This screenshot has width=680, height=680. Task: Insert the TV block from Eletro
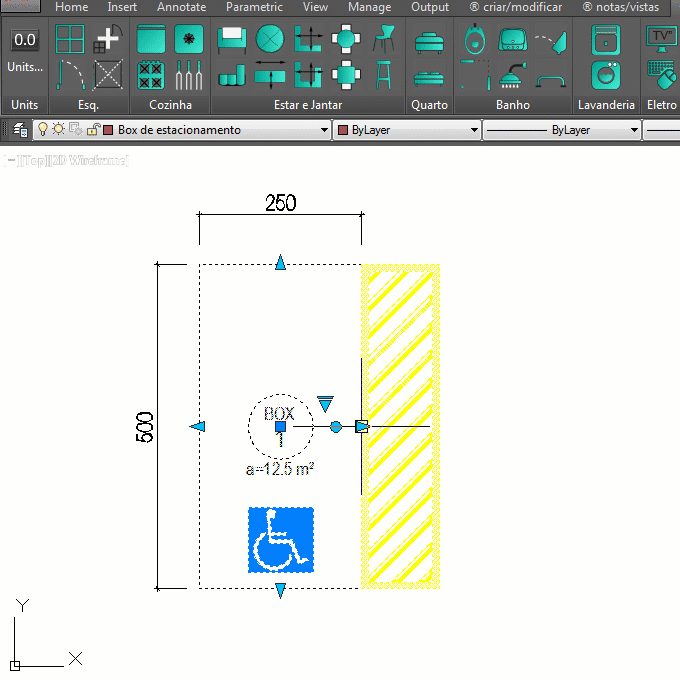(661, 38)
